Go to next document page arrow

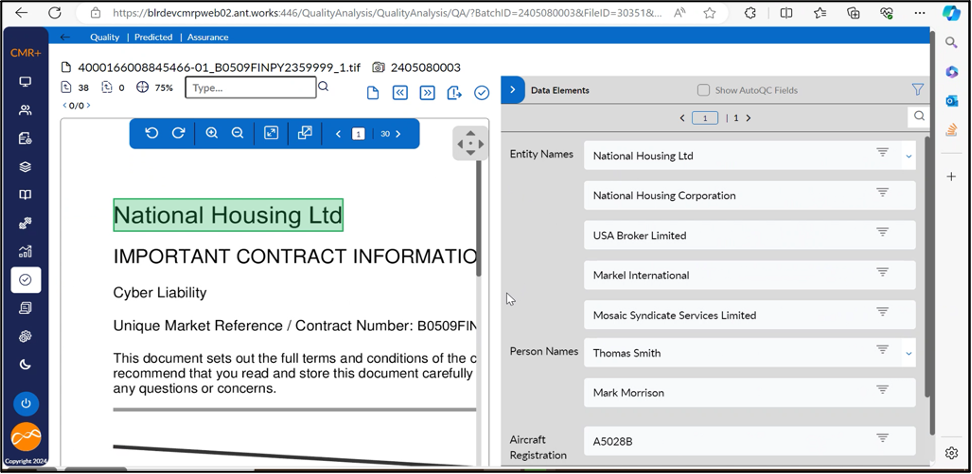(399, 133)
